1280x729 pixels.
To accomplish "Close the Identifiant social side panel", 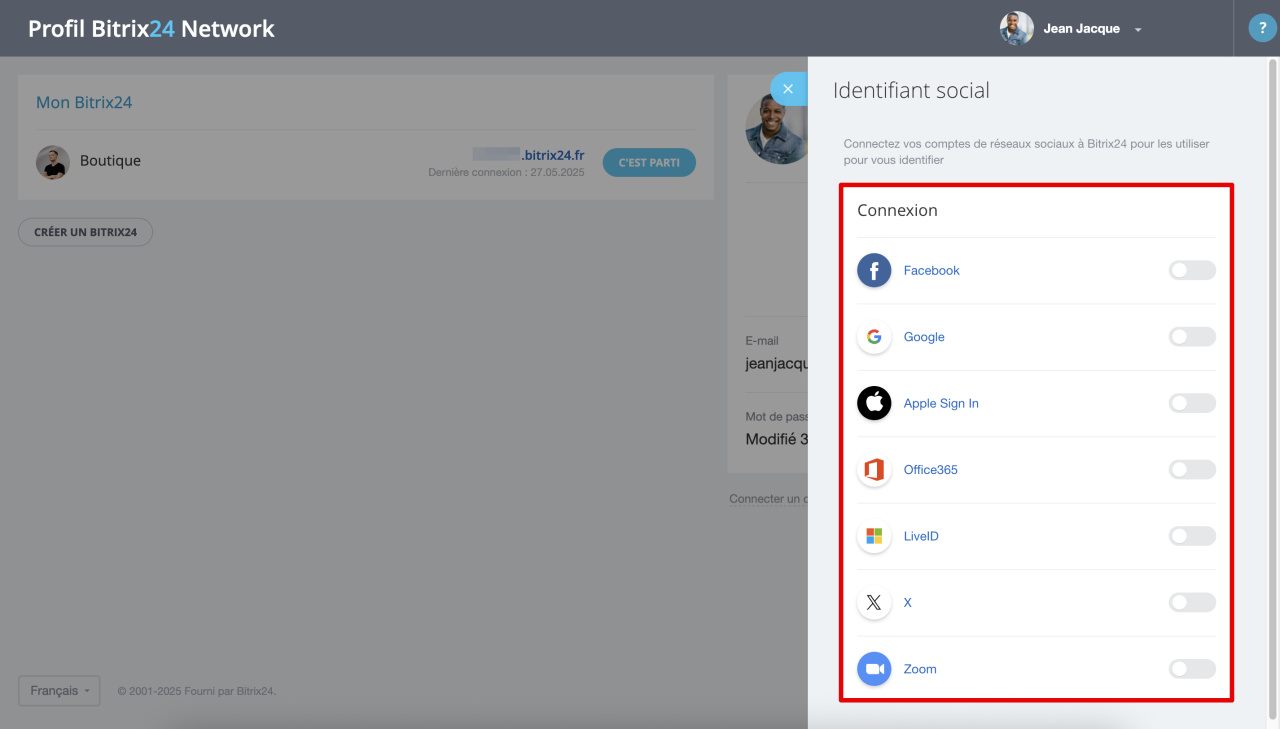I will click(788, 89).
